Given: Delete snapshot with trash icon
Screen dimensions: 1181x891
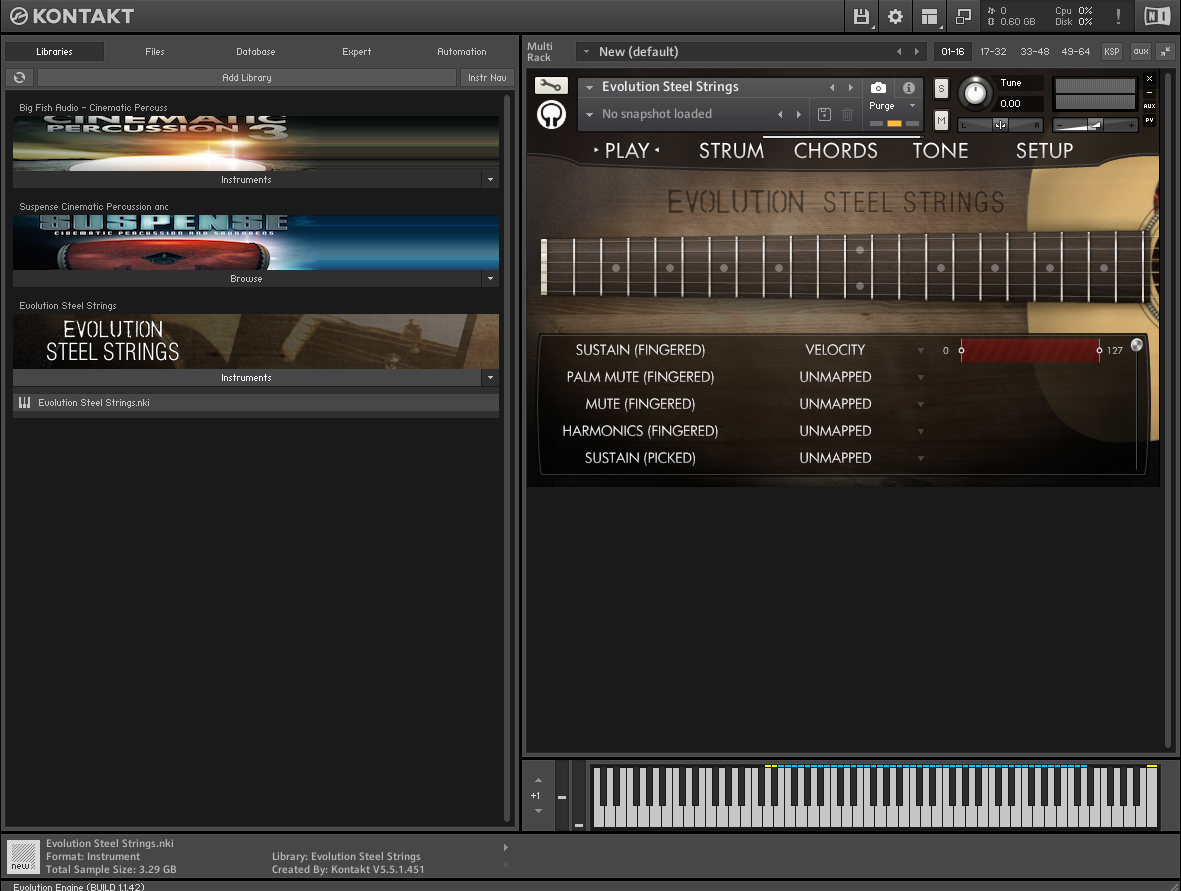Looking at the screenshot, I should (847, 114).
